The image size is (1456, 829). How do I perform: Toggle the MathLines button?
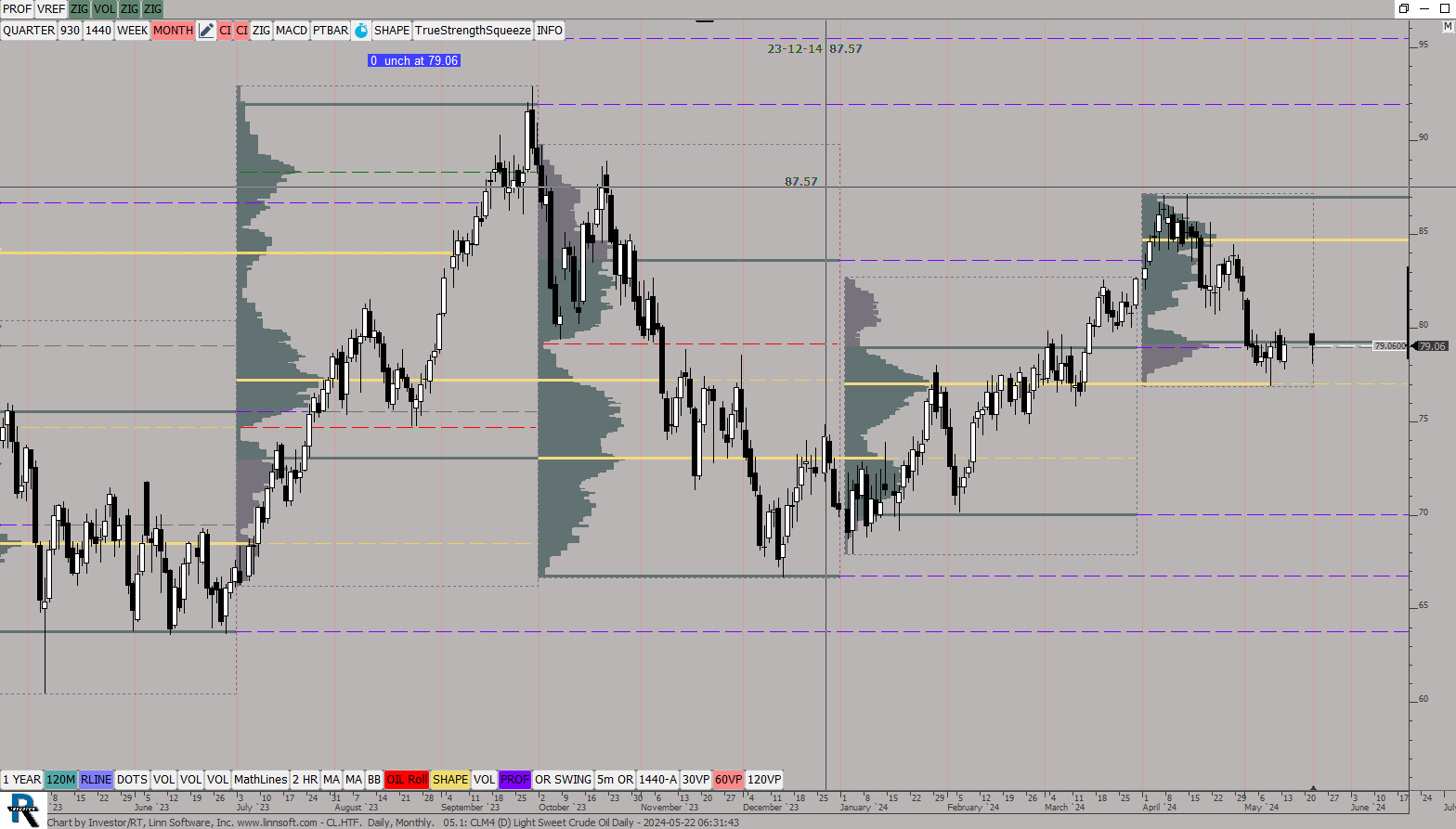(261, 780)
